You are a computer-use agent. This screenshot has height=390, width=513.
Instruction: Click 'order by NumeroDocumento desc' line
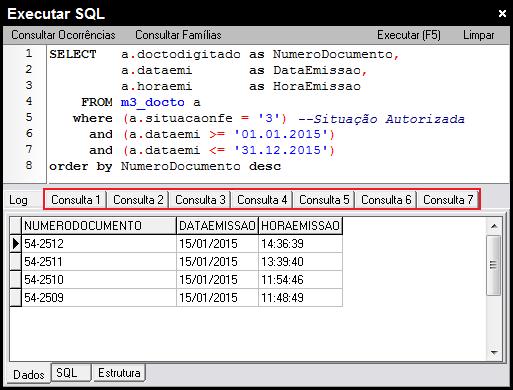pos(165,166)
